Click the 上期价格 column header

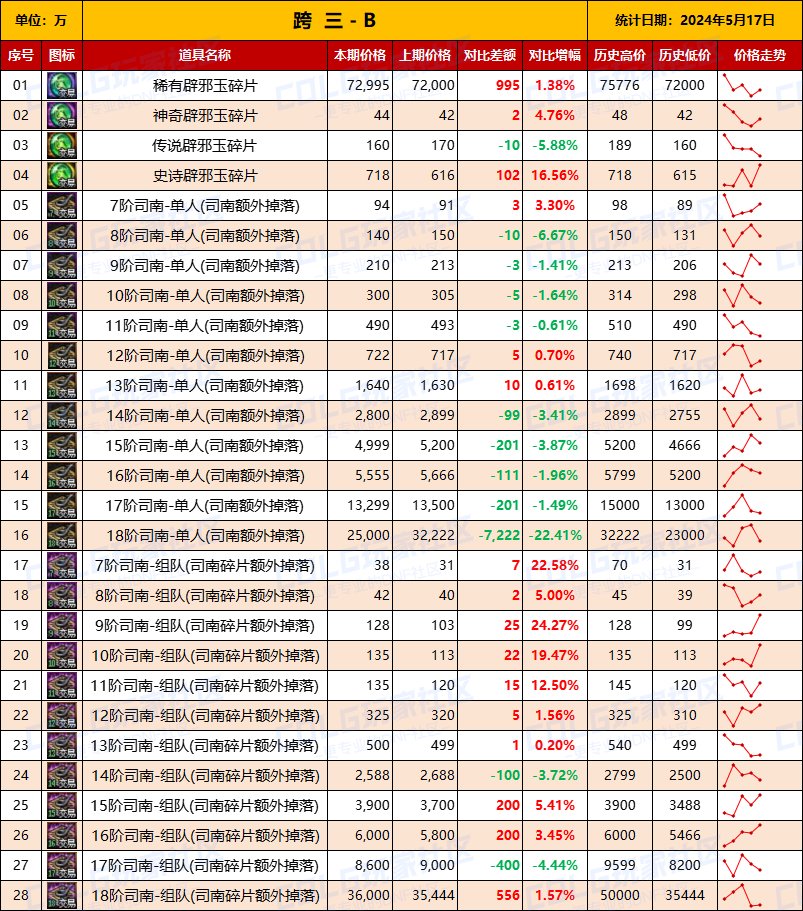coord(425,55)
